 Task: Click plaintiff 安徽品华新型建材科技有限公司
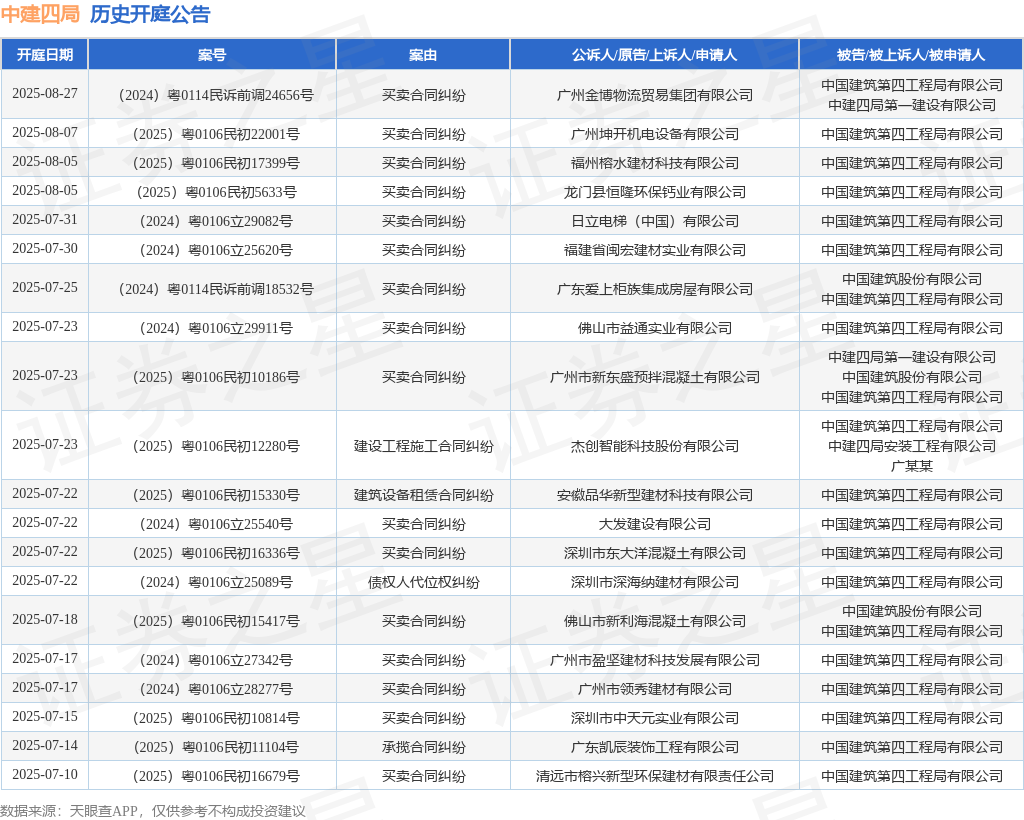tap(654, 496)
